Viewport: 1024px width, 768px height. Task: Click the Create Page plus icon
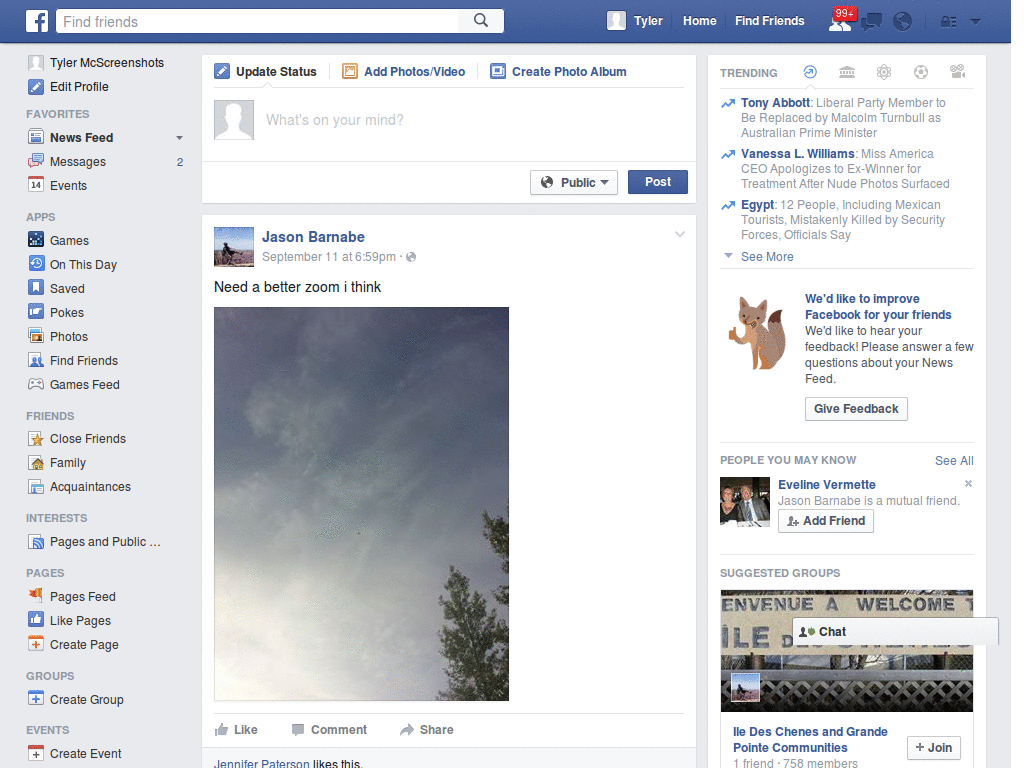(36, 644)
